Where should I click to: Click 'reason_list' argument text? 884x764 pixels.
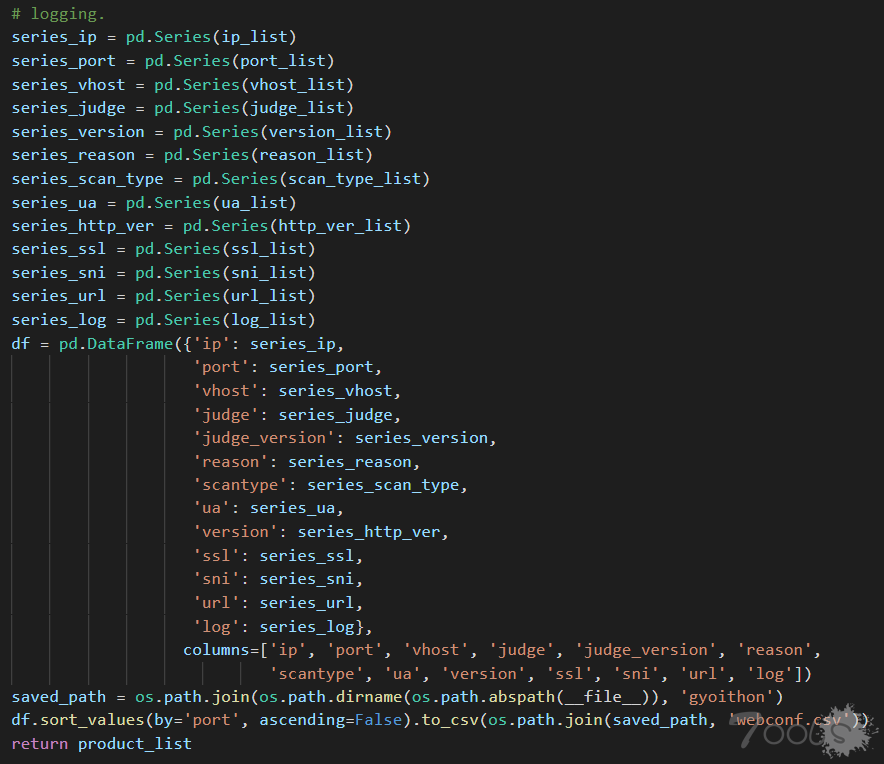coord(311,155)
